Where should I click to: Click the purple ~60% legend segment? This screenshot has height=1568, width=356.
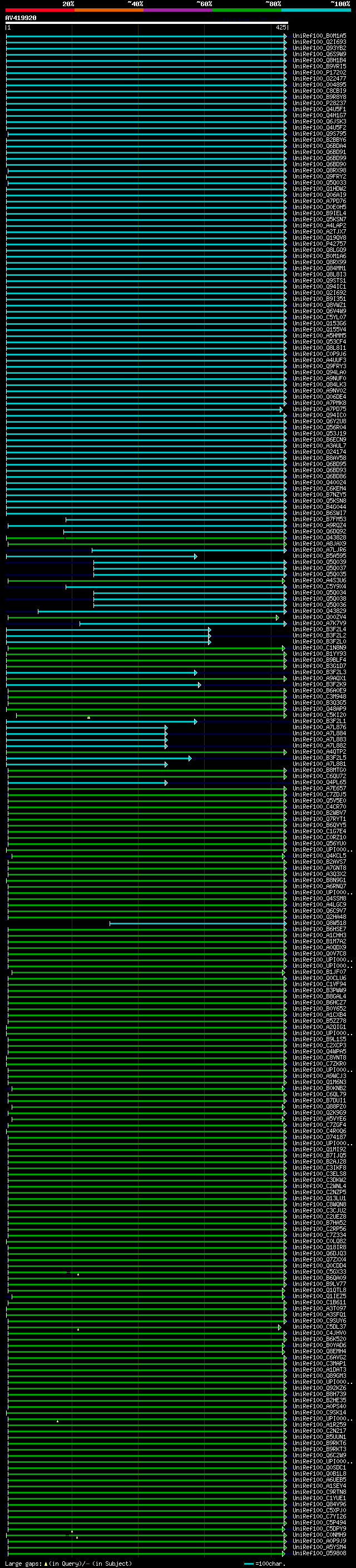pyautogui.click(x=179, y=10)
